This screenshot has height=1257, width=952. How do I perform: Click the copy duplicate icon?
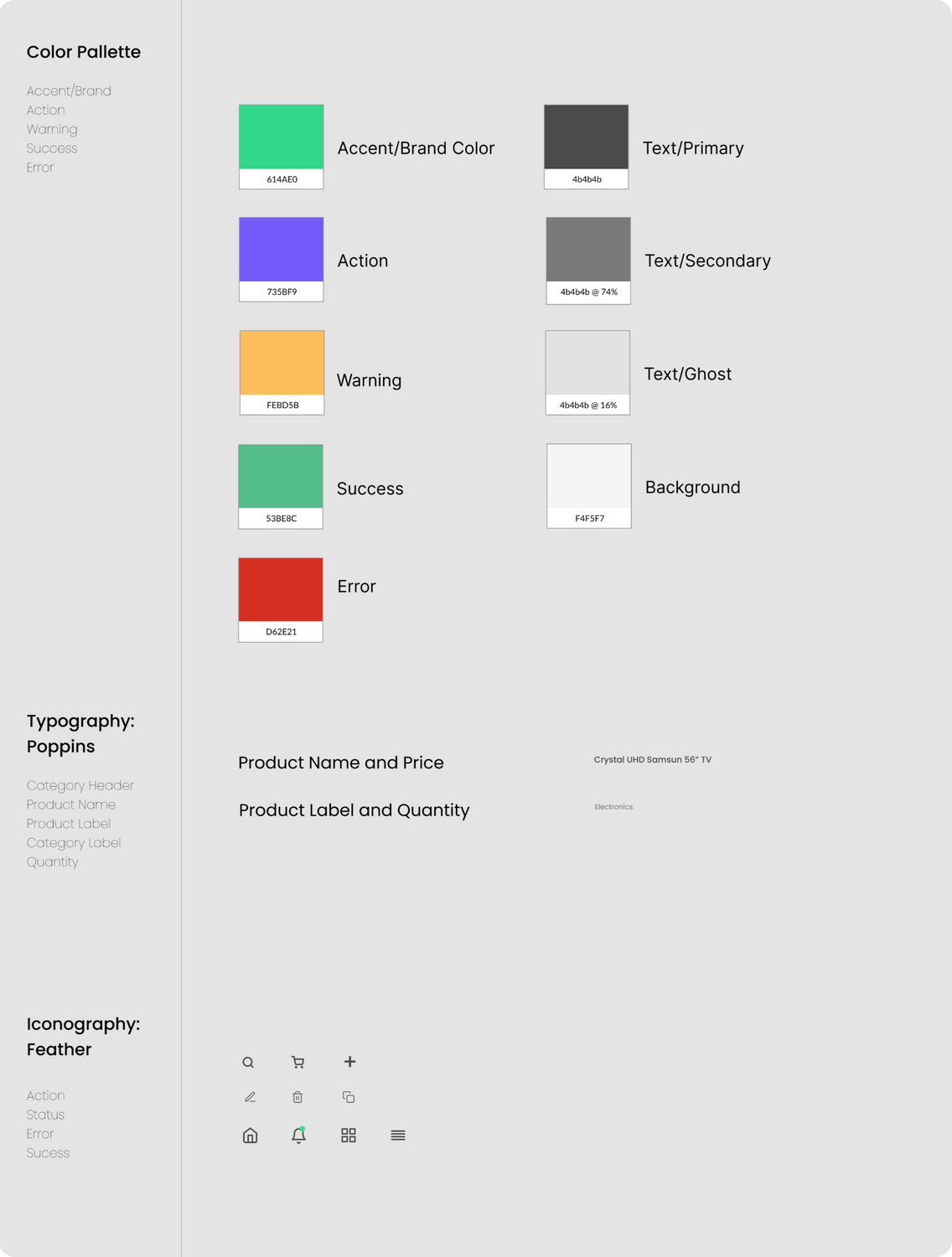tap(349, 1097)
